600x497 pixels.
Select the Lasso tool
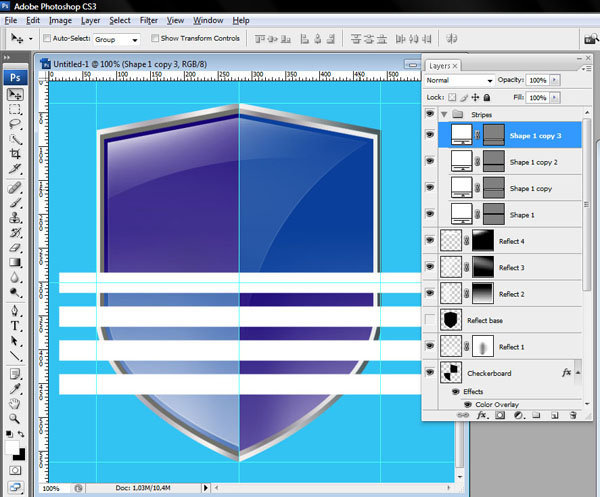pyautogui.click(x=15, y=124)
